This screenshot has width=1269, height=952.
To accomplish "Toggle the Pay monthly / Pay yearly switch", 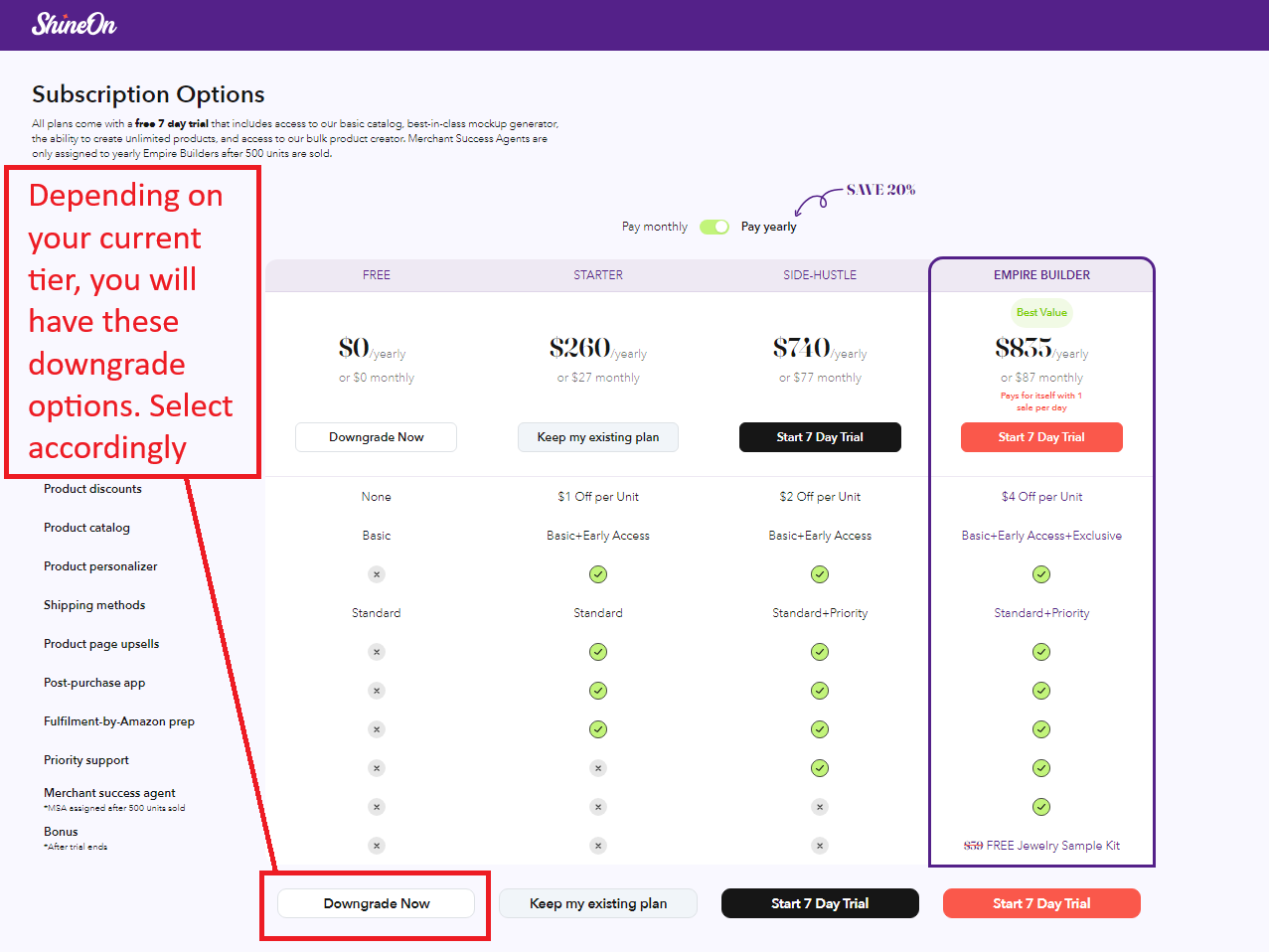I will 714,227.
